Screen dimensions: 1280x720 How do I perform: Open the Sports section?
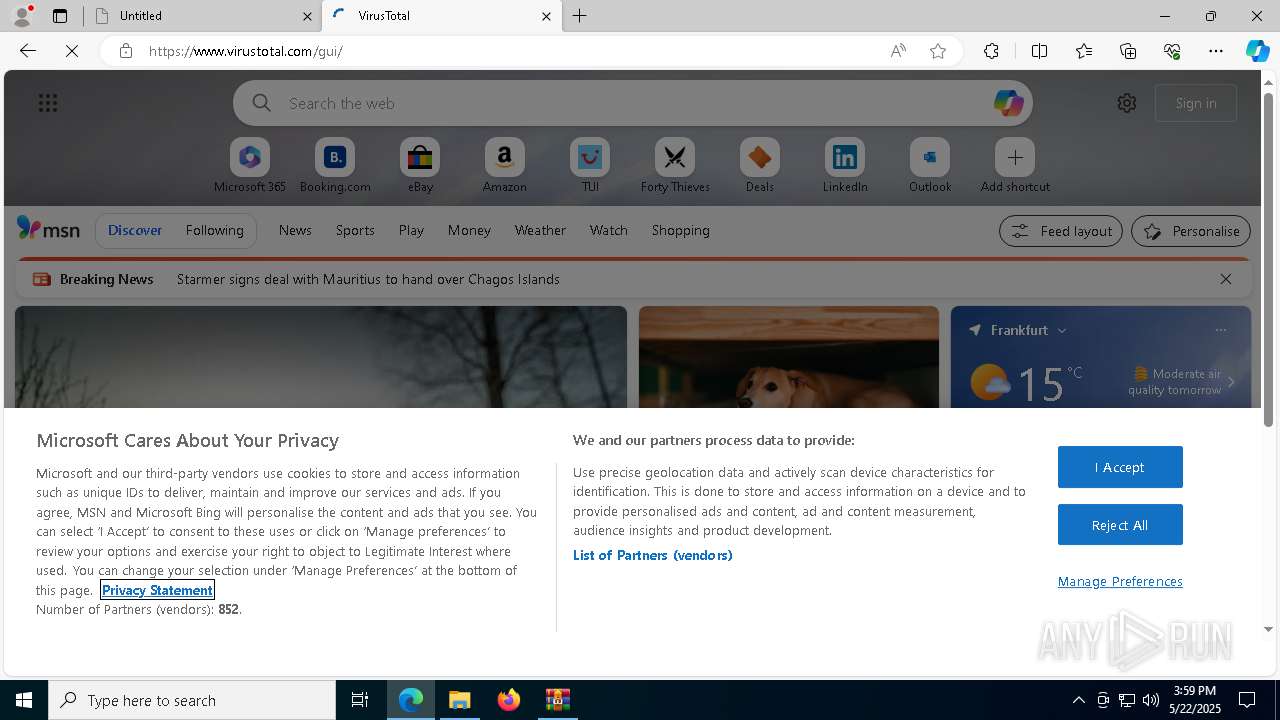355,230
